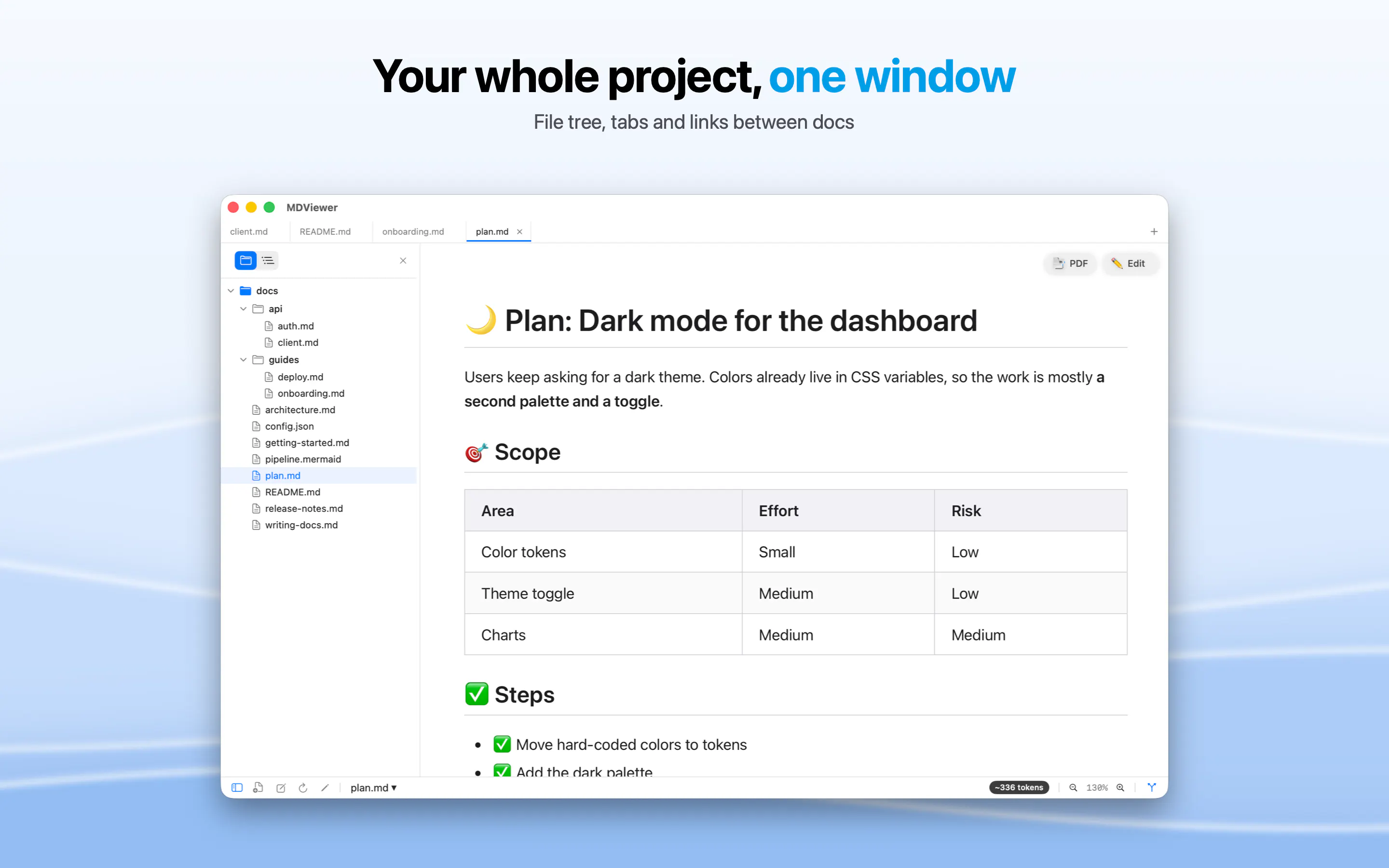Switch sidebar to file tree view
Image resolution: width=1389 pixels, height=868 pixels.
(245, 260)
